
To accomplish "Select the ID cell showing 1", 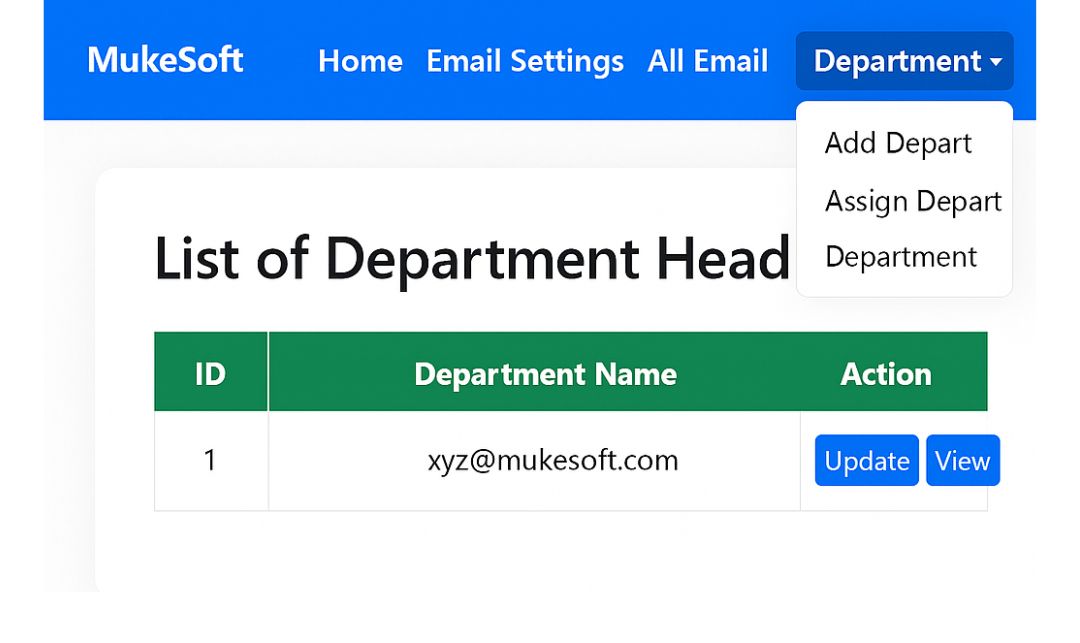I will click(x=211, y=461).
